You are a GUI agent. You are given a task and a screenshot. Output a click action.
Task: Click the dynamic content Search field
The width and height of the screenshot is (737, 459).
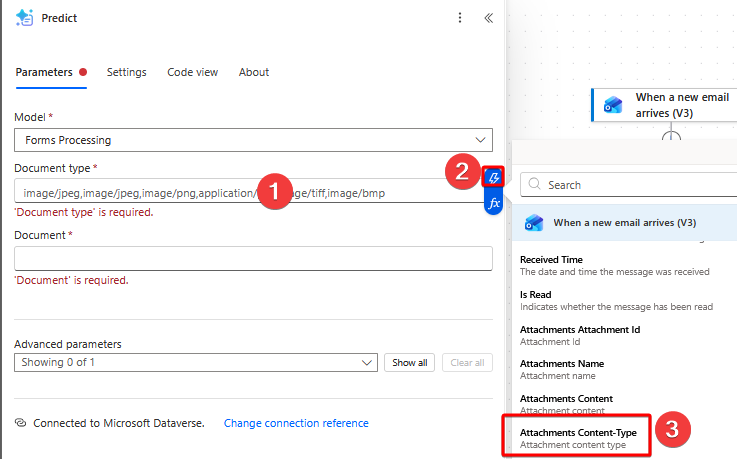[628, 185]
